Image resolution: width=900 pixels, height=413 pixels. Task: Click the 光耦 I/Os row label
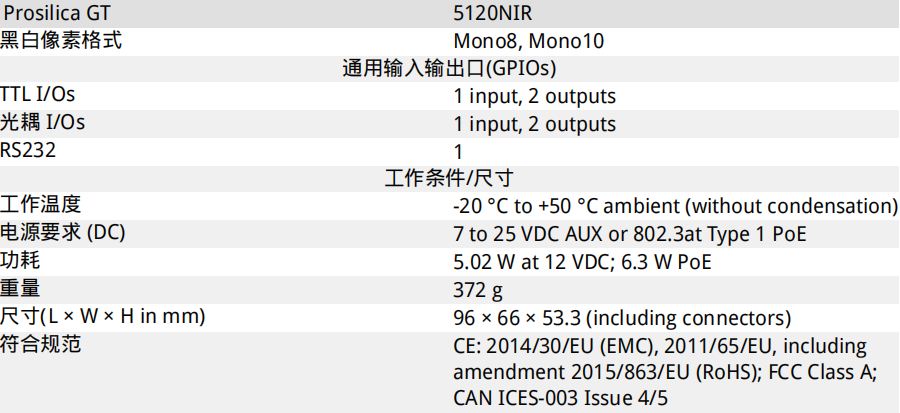tap(42, 122)
